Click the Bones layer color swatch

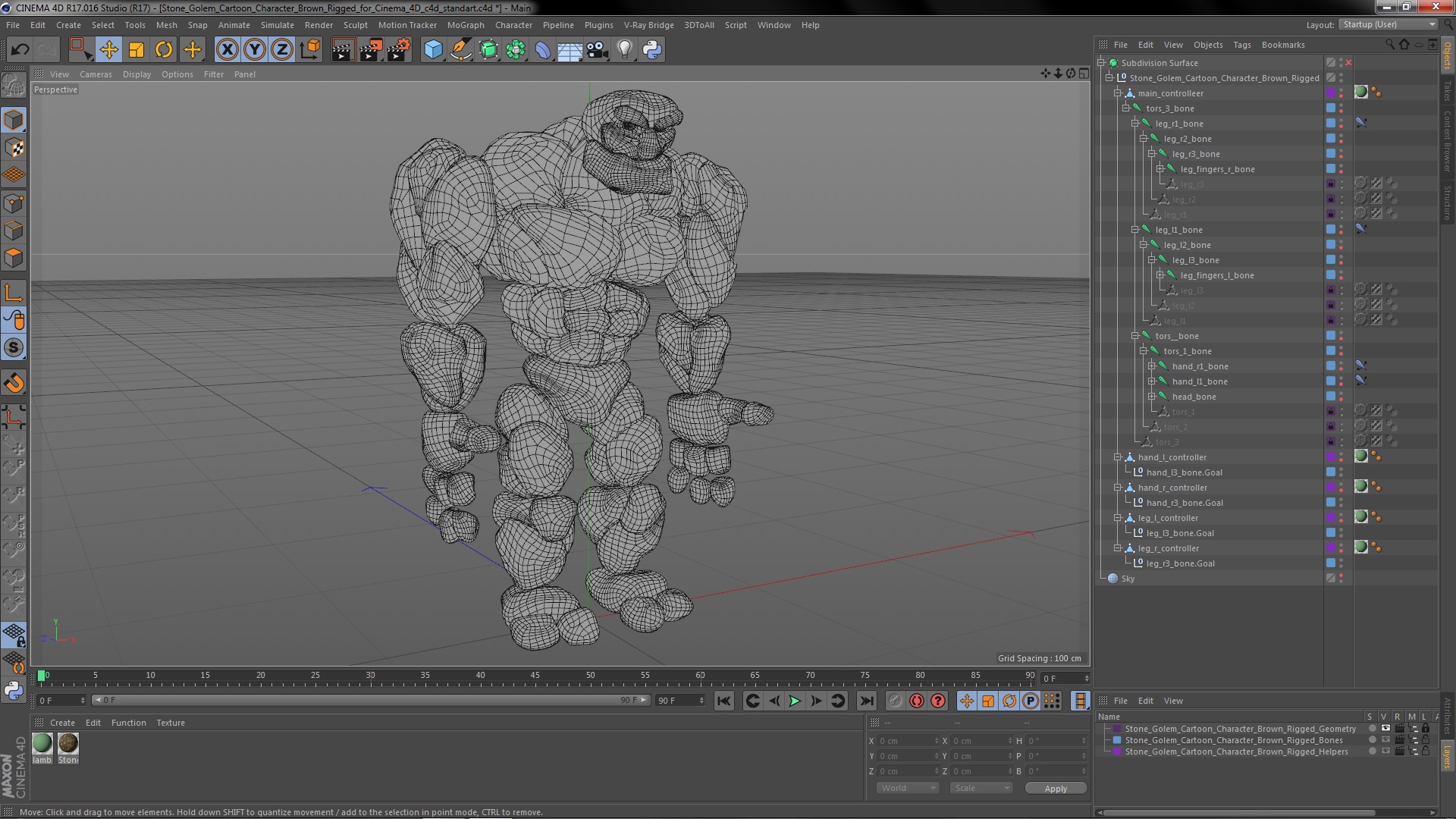point(1117,740)
